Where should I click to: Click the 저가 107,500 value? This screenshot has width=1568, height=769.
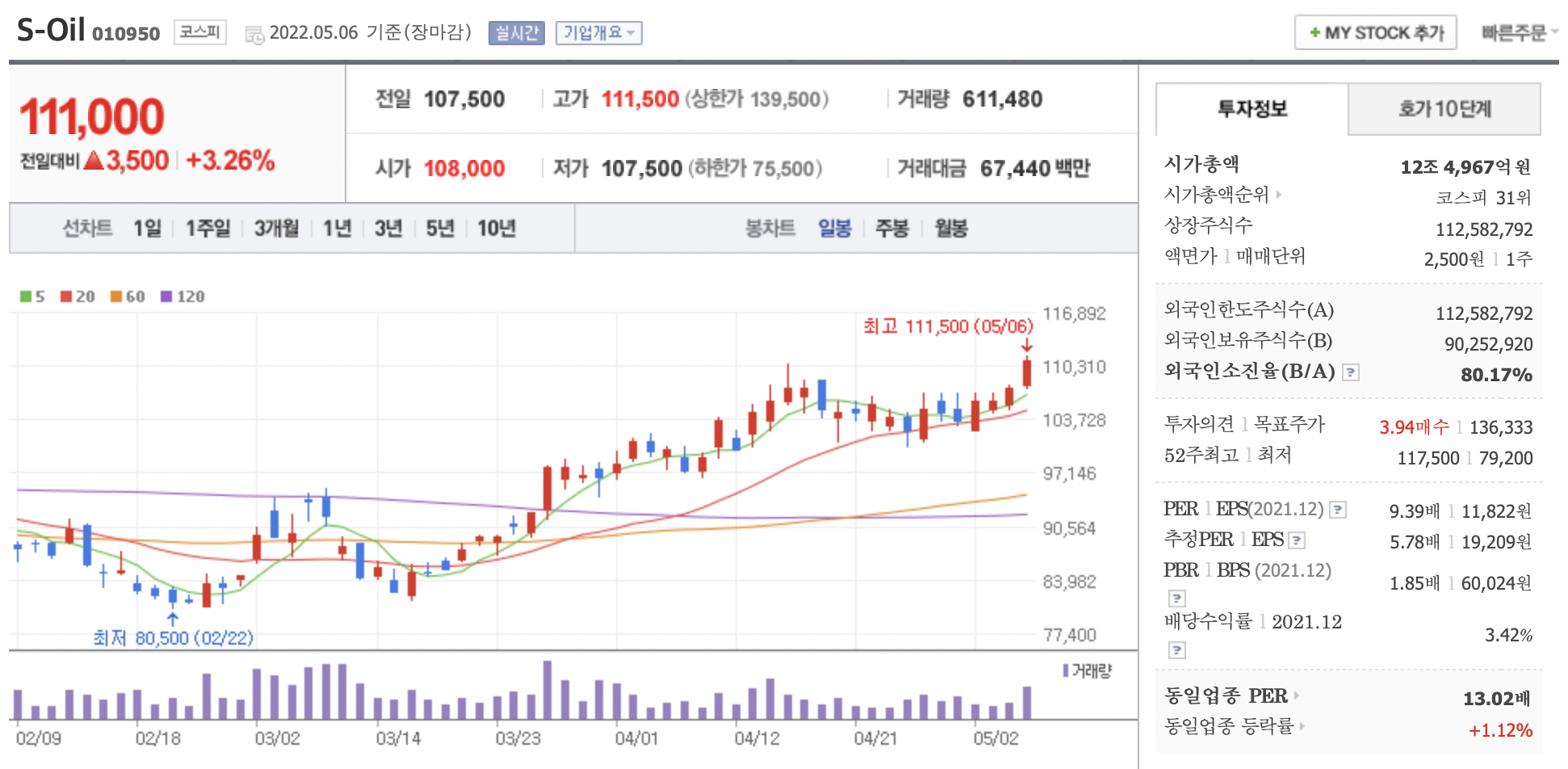click(642, 169)
